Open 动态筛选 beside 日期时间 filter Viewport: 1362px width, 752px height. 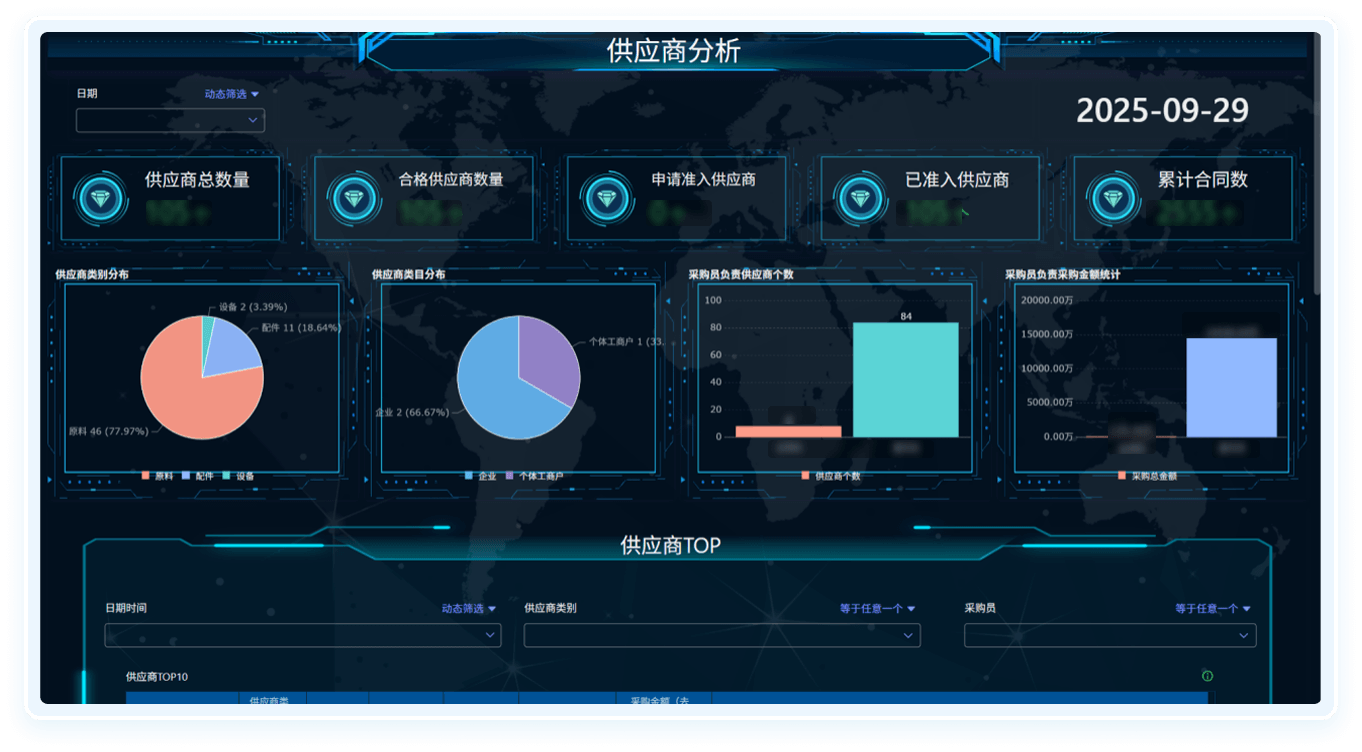coord(469,608)
